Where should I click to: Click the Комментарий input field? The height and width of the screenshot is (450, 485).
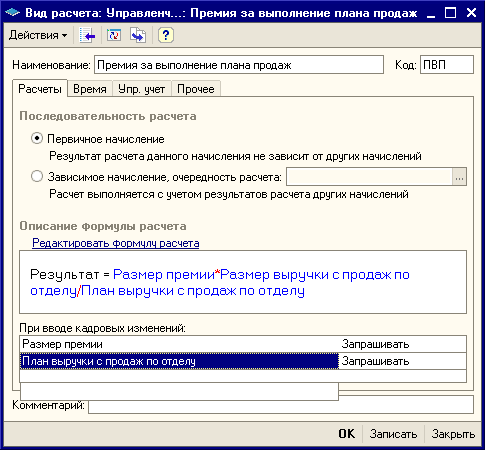pos(281,405)
